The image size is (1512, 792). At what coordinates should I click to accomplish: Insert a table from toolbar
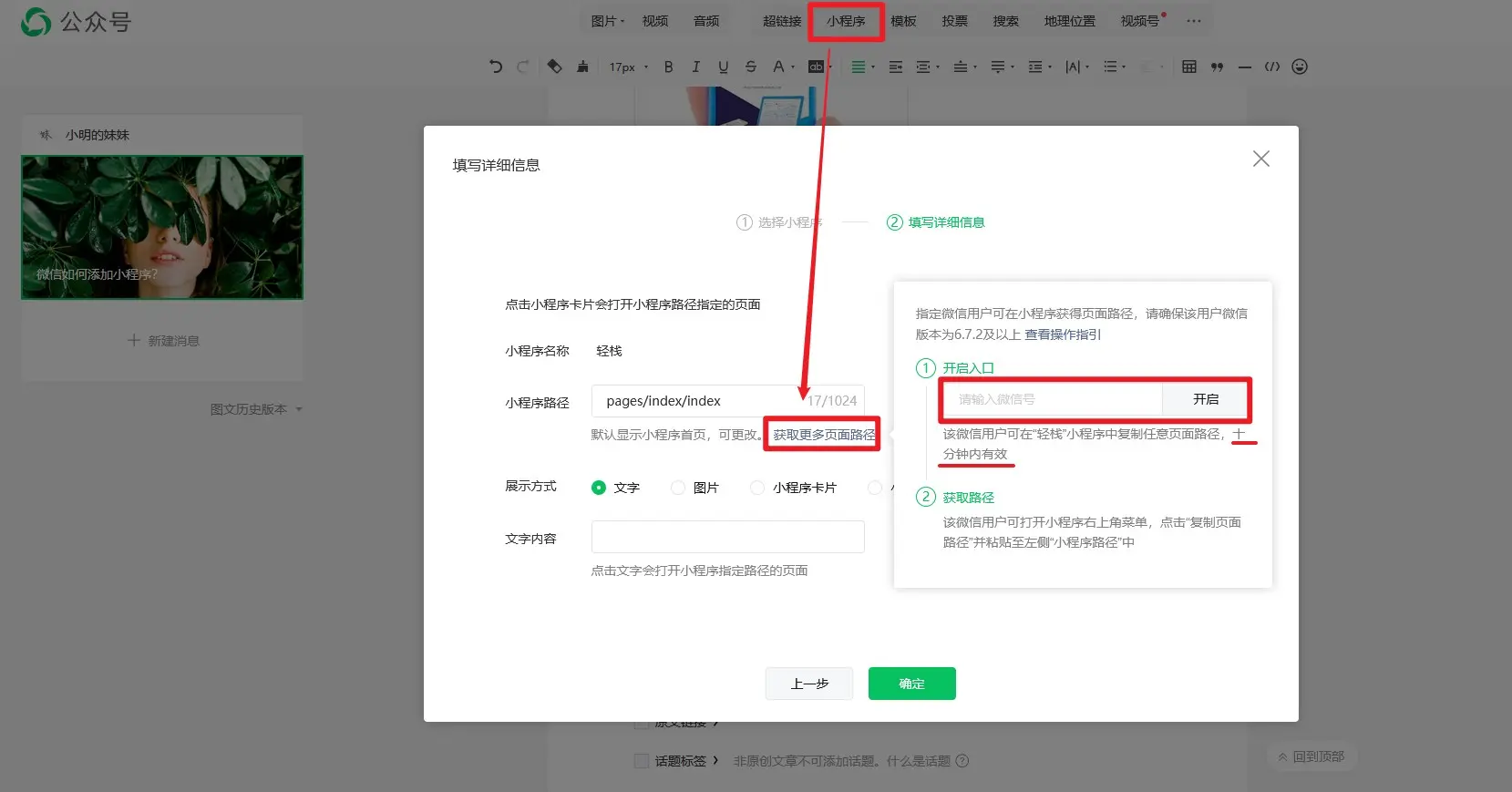point(1188,67)
